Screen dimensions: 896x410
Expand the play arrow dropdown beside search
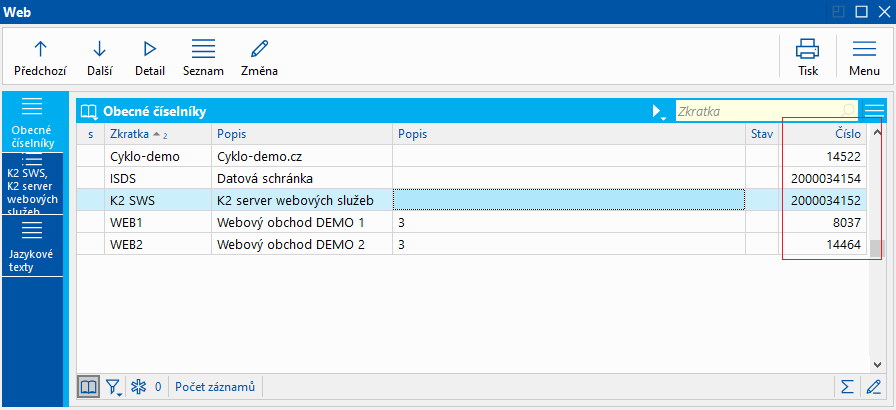point(658,111)
